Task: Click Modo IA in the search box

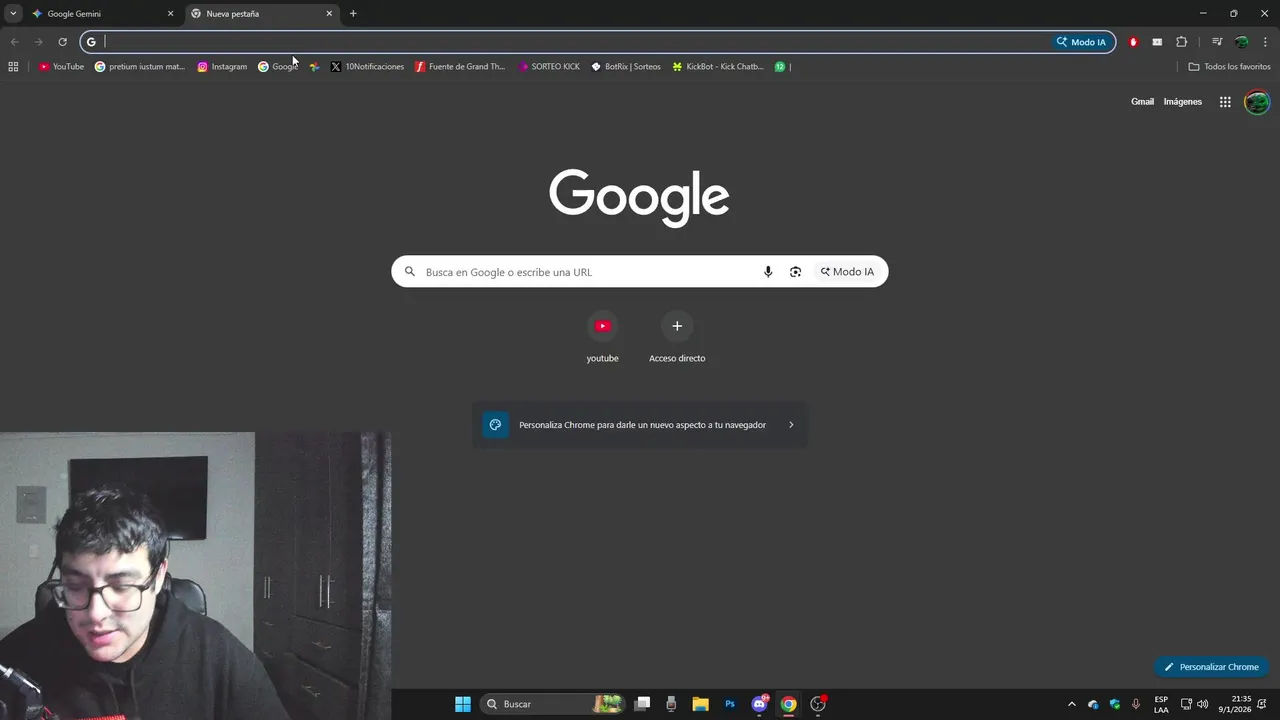Action: [x=847, y=272]
